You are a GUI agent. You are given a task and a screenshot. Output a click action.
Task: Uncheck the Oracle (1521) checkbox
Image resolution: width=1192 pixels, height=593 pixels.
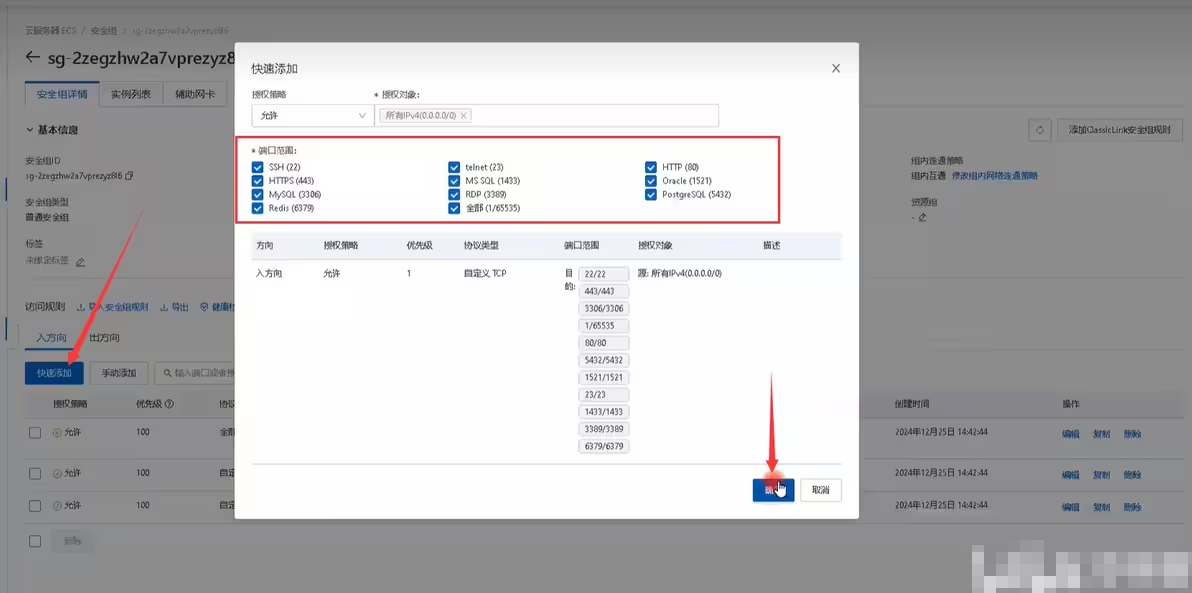pyautogui.click(x=651, y=181)
